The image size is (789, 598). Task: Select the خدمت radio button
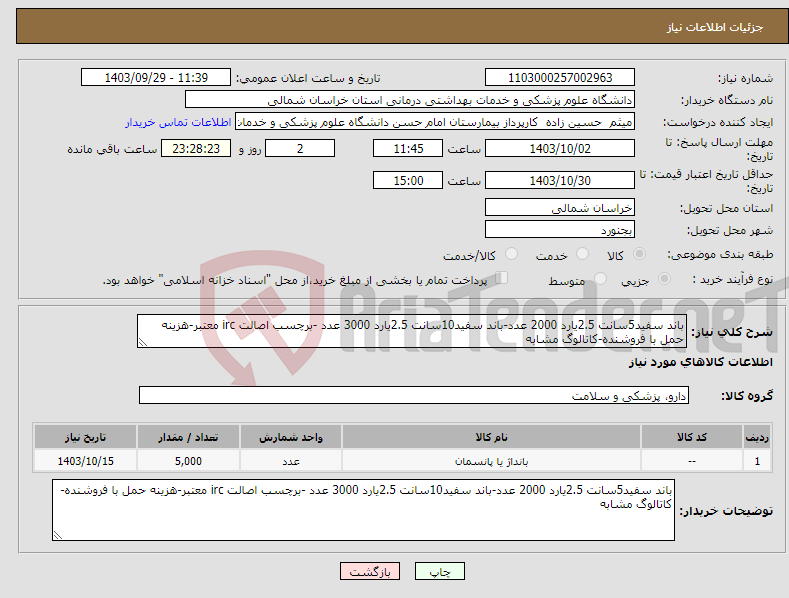point(582,254)
